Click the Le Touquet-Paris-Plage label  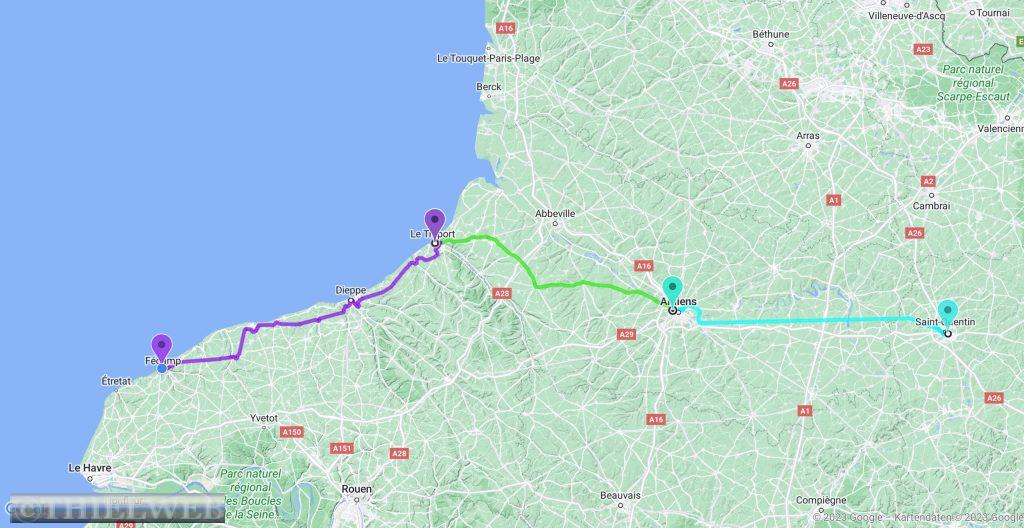coord(488,58)
